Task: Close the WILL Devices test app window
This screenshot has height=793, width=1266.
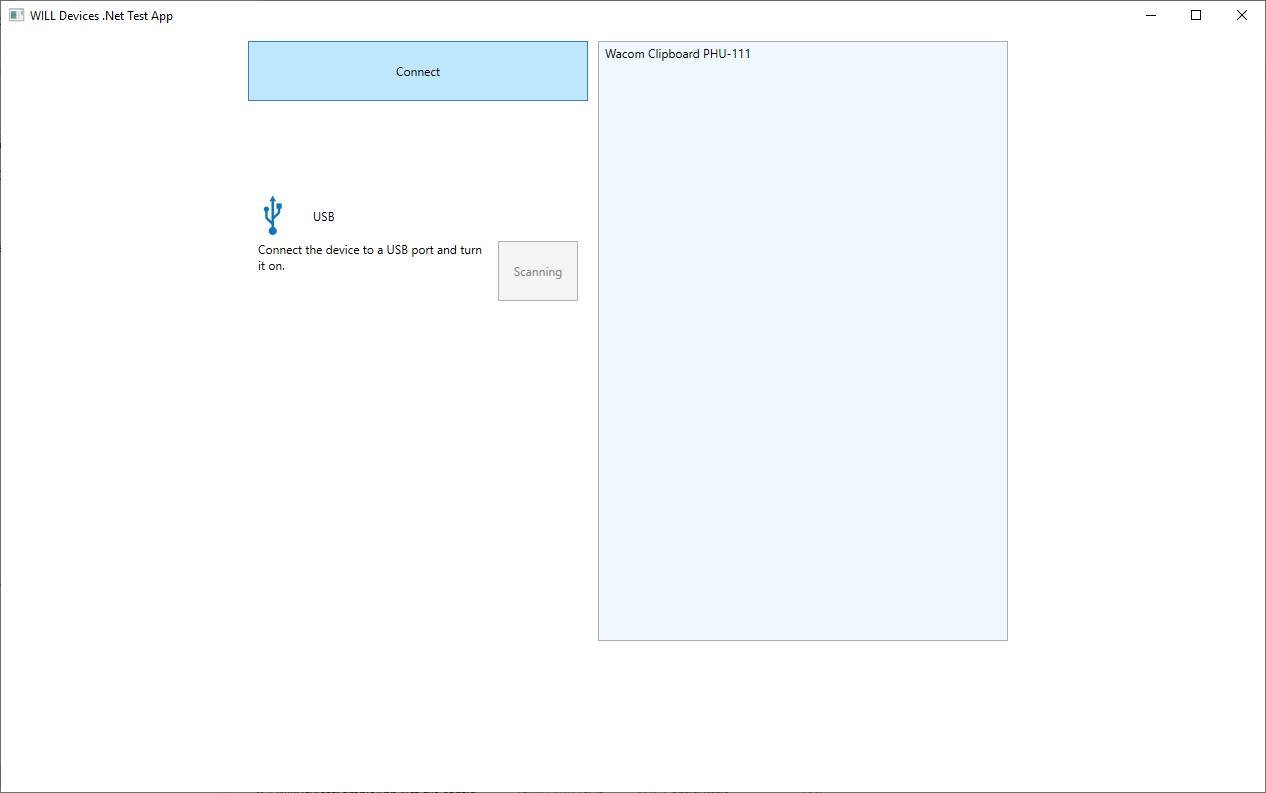Action: [x=1242, y=15]
